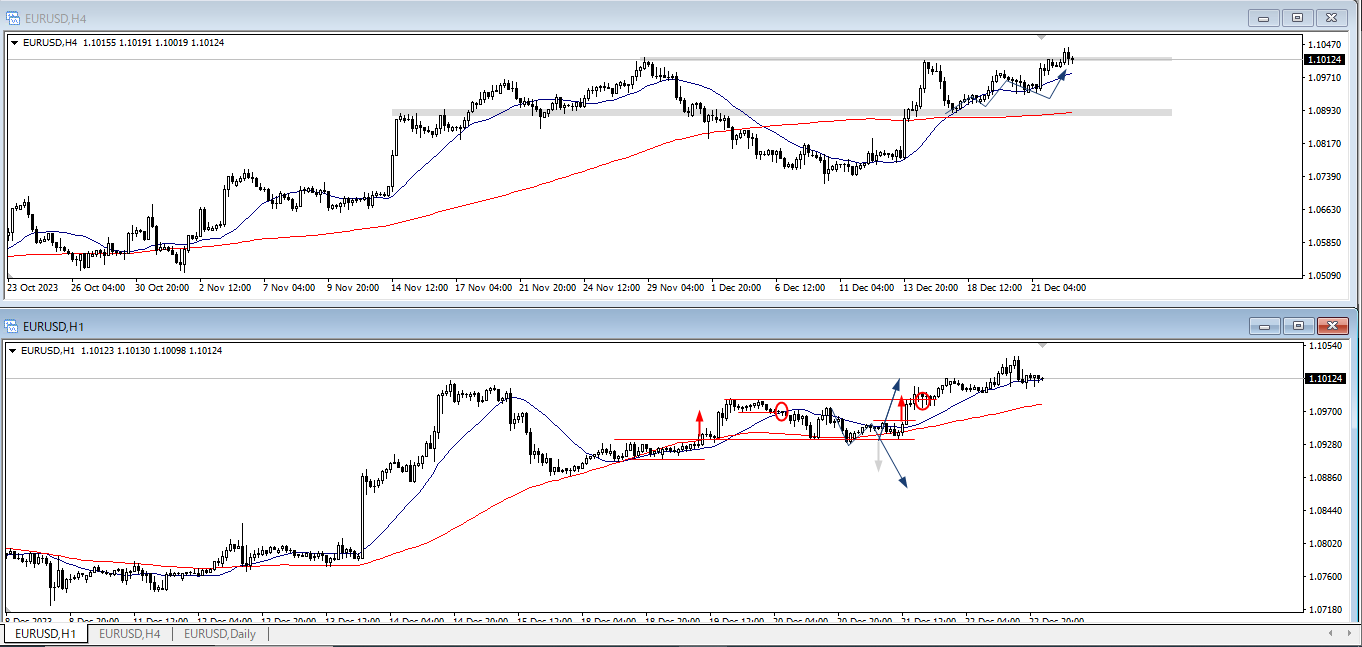Switch to the EURUSD,Daily tab
This screenshot has height=647, width=1362.
click(x=220, y=634)
